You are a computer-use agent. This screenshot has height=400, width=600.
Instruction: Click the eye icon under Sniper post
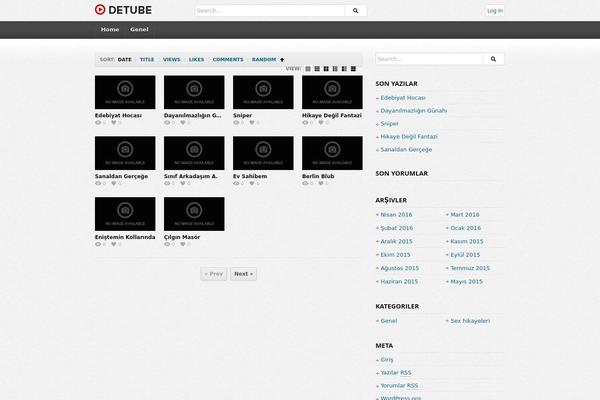click(x=236, y=122)
